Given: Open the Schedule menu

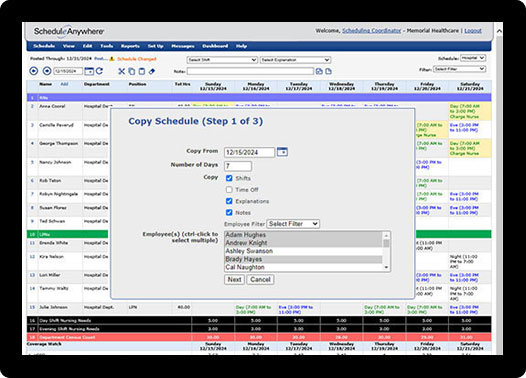Looking at the screenshot, I should 44,46.
